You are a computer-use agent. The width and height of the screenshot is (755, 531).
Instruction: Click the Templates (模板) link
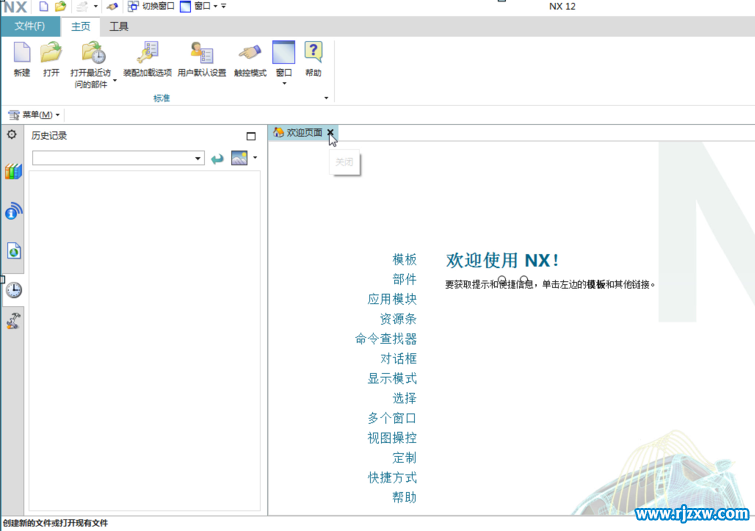[404, 259]
